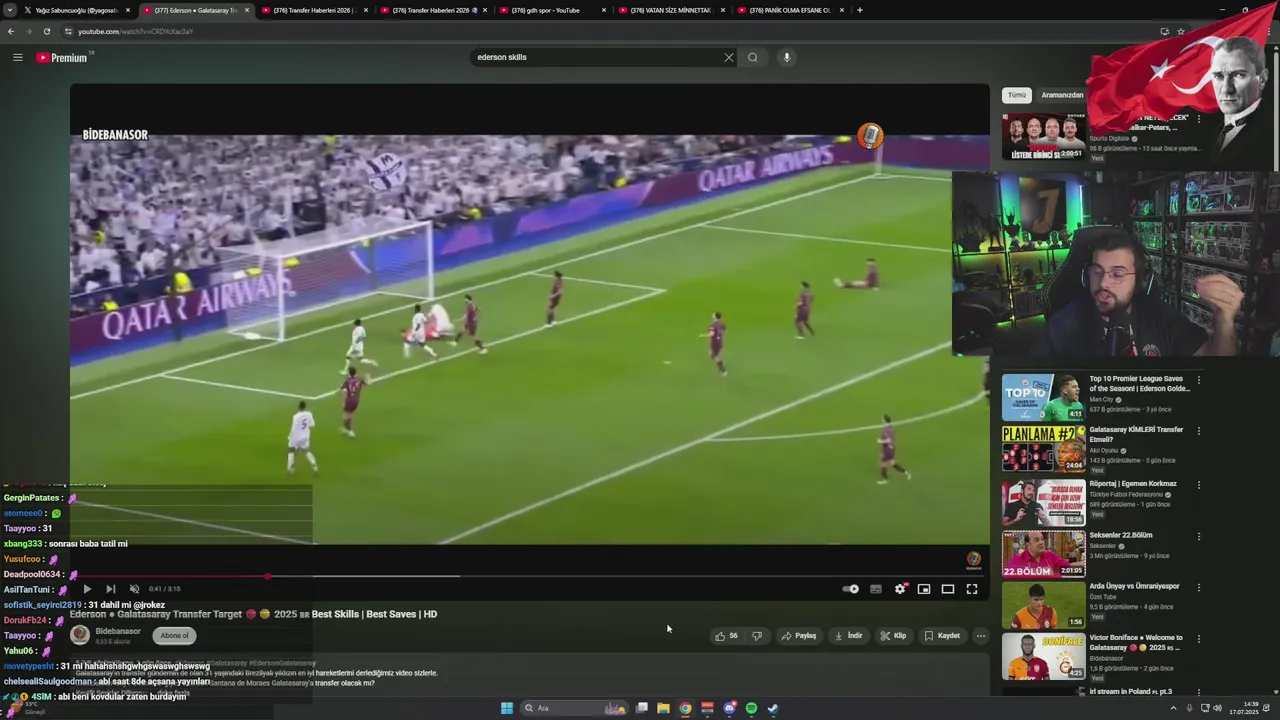Enter fullscreen mode
Image resolution: width=1280 pixels, height=720 pixels.
(x=972, y=589)
